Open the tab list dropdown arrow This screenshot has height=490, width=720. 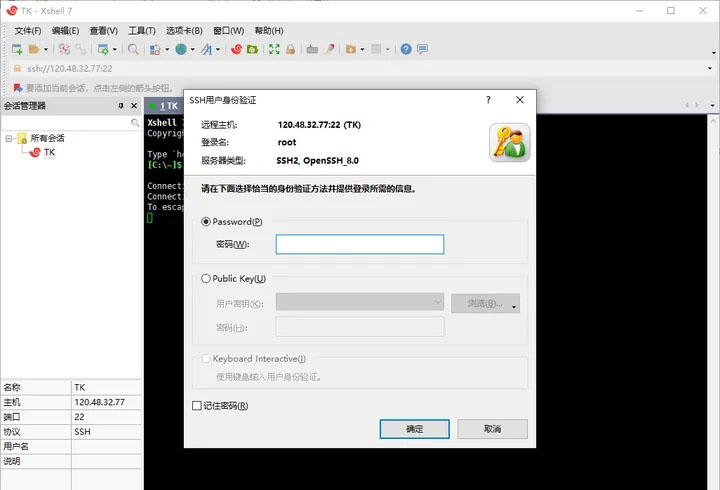click(x=712, y=105)
